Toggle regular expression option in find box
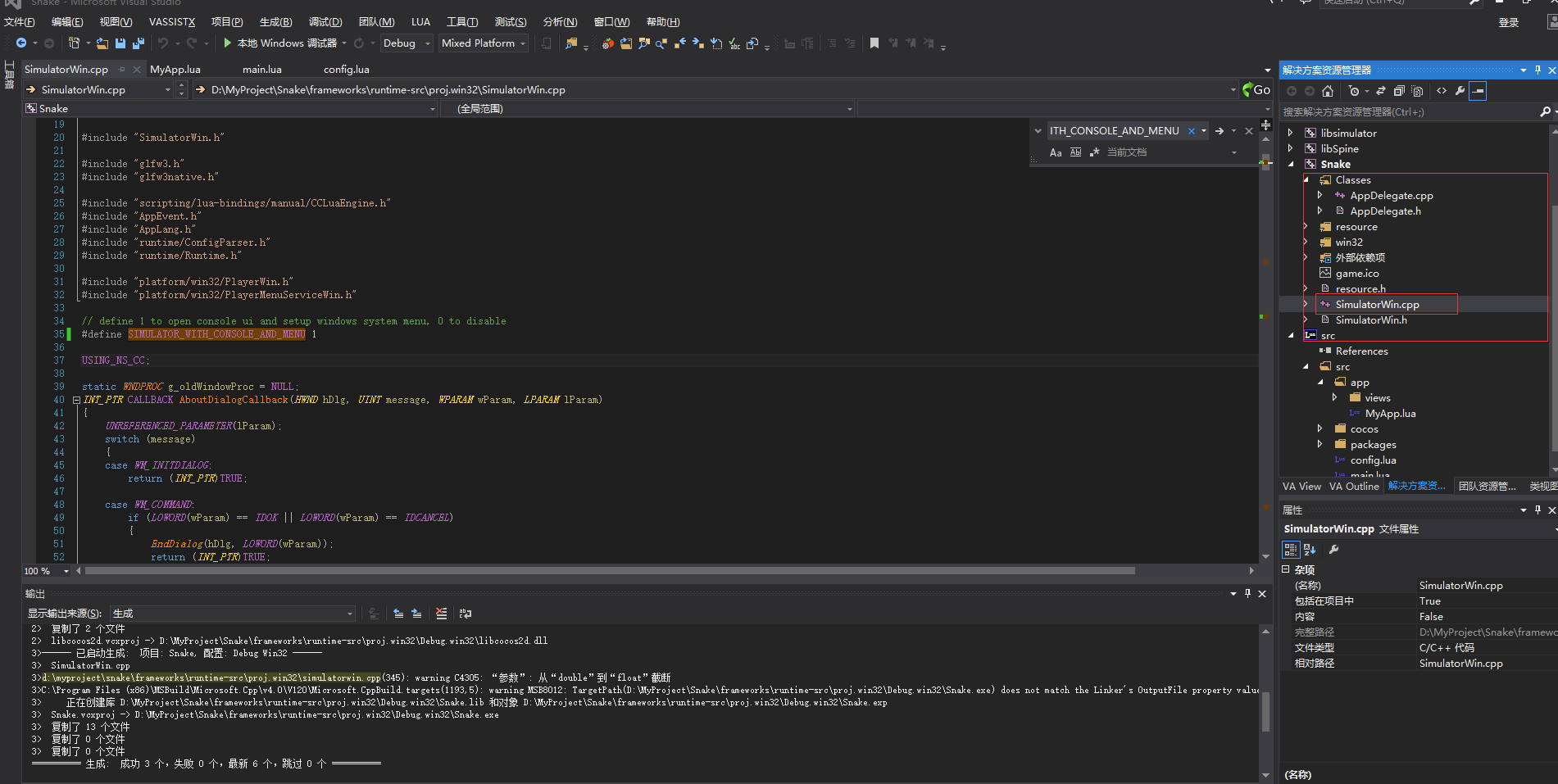The width and height of the screenshot is (1558, 784). 1094,152
